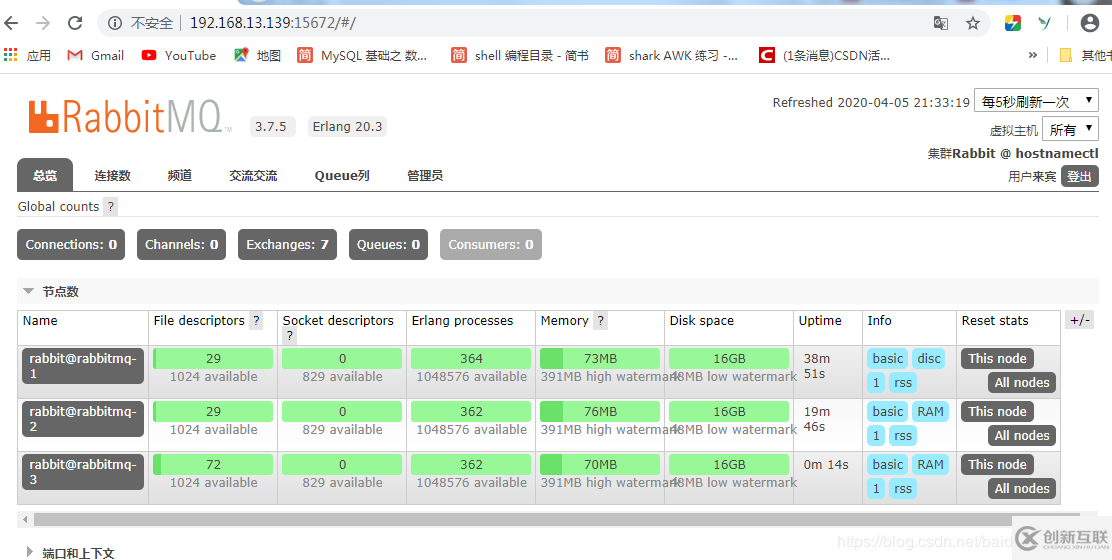Click the File descriptors help question mark
The height and width of the screenshot is (560, 1112).
(x=256, y=321)
